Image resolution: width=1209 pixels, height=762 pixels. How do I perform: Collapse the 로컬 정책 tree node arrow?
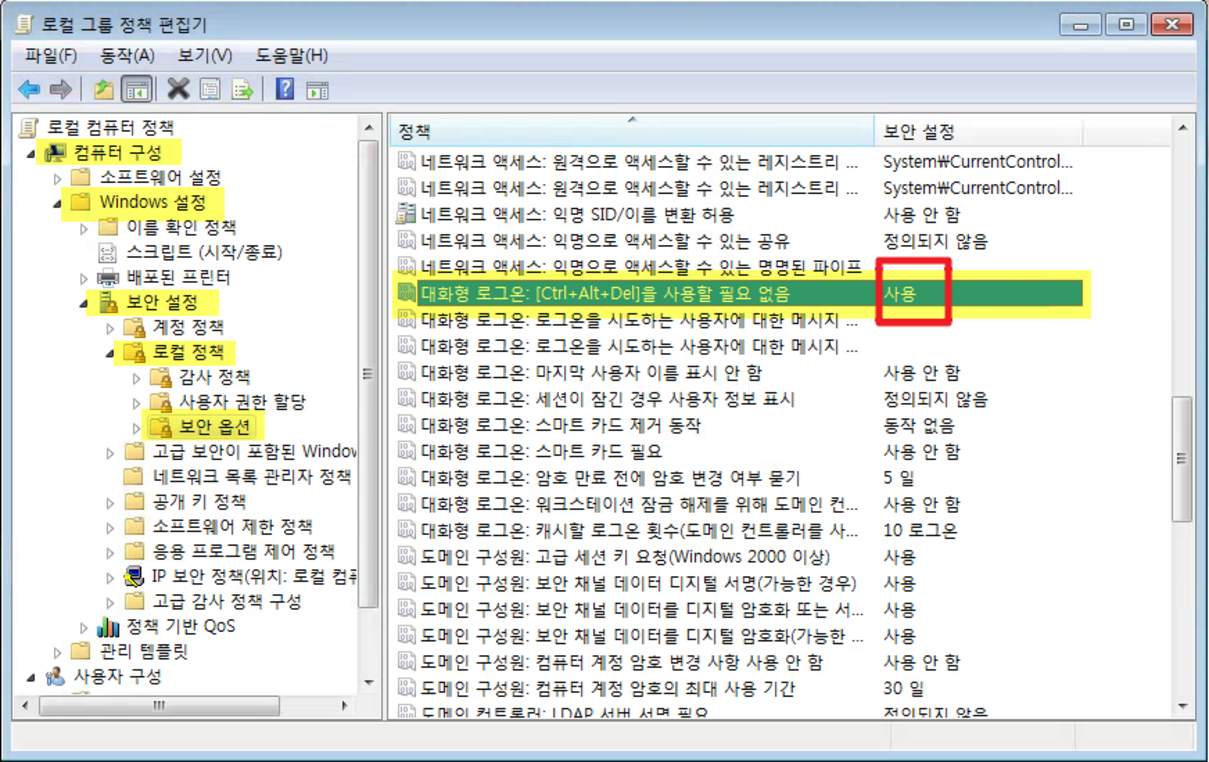(111, 352)
